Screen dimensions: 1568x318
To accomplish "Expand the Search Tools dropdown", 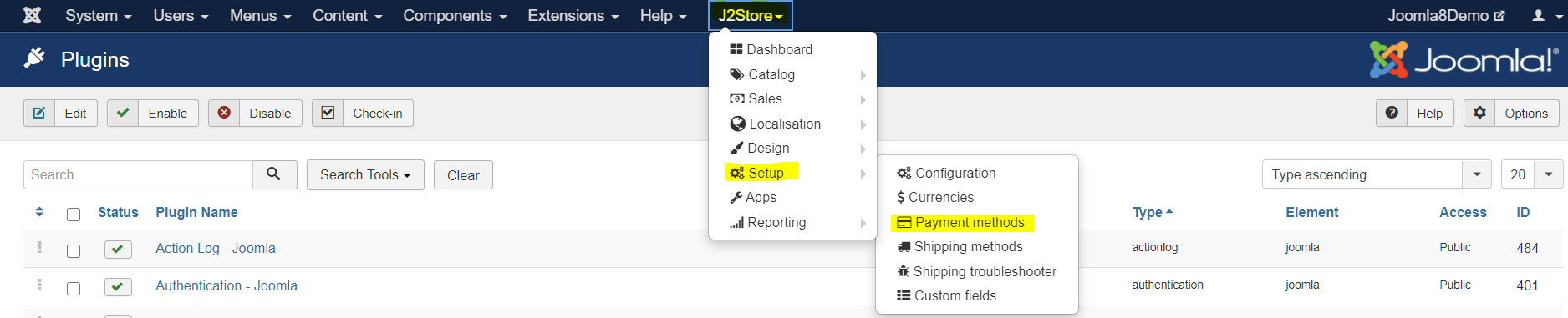I will [365, 174].
